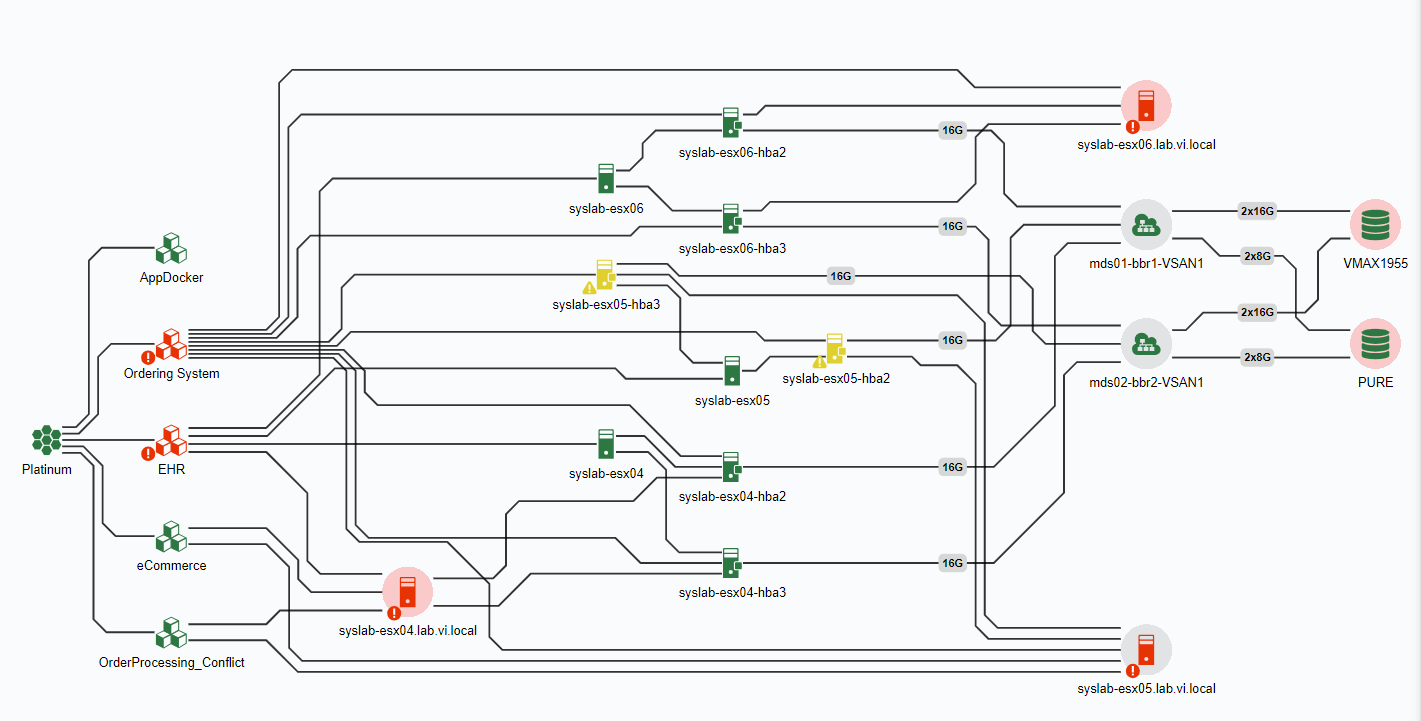Image resolution: width=1421 pixels, height=721 pixels.
Task: Click the 16G link label of syslab-esx05-hba2
Action: 952,340
